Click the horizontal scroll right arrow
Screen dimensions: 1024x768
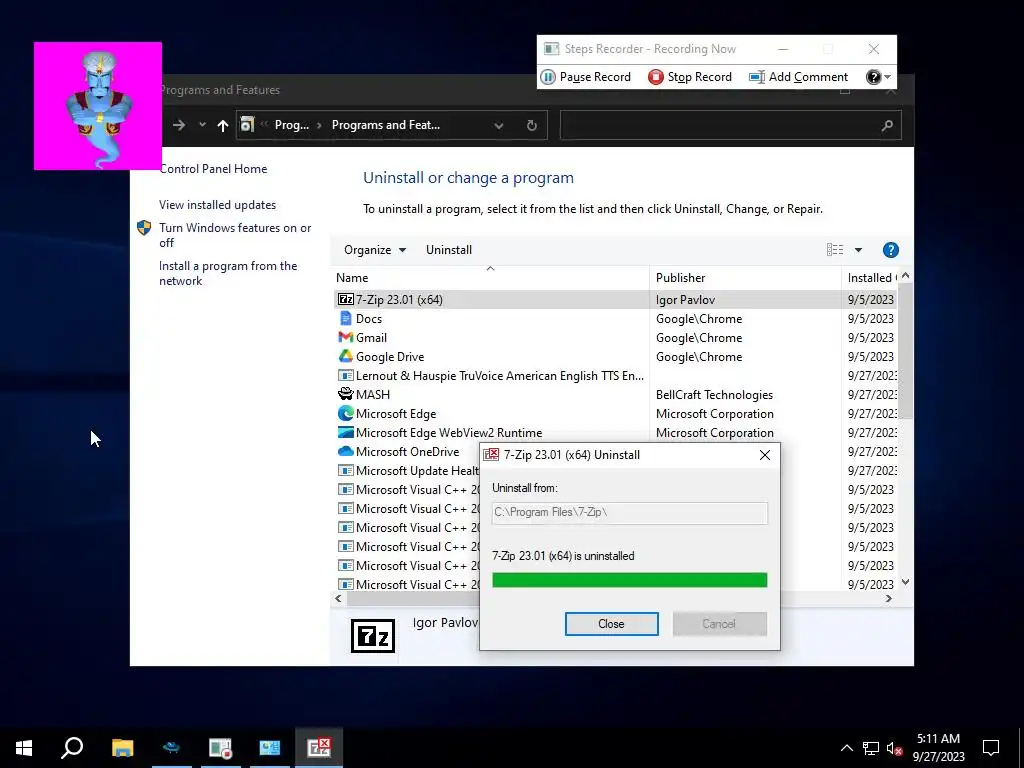(x=889, y=598)
